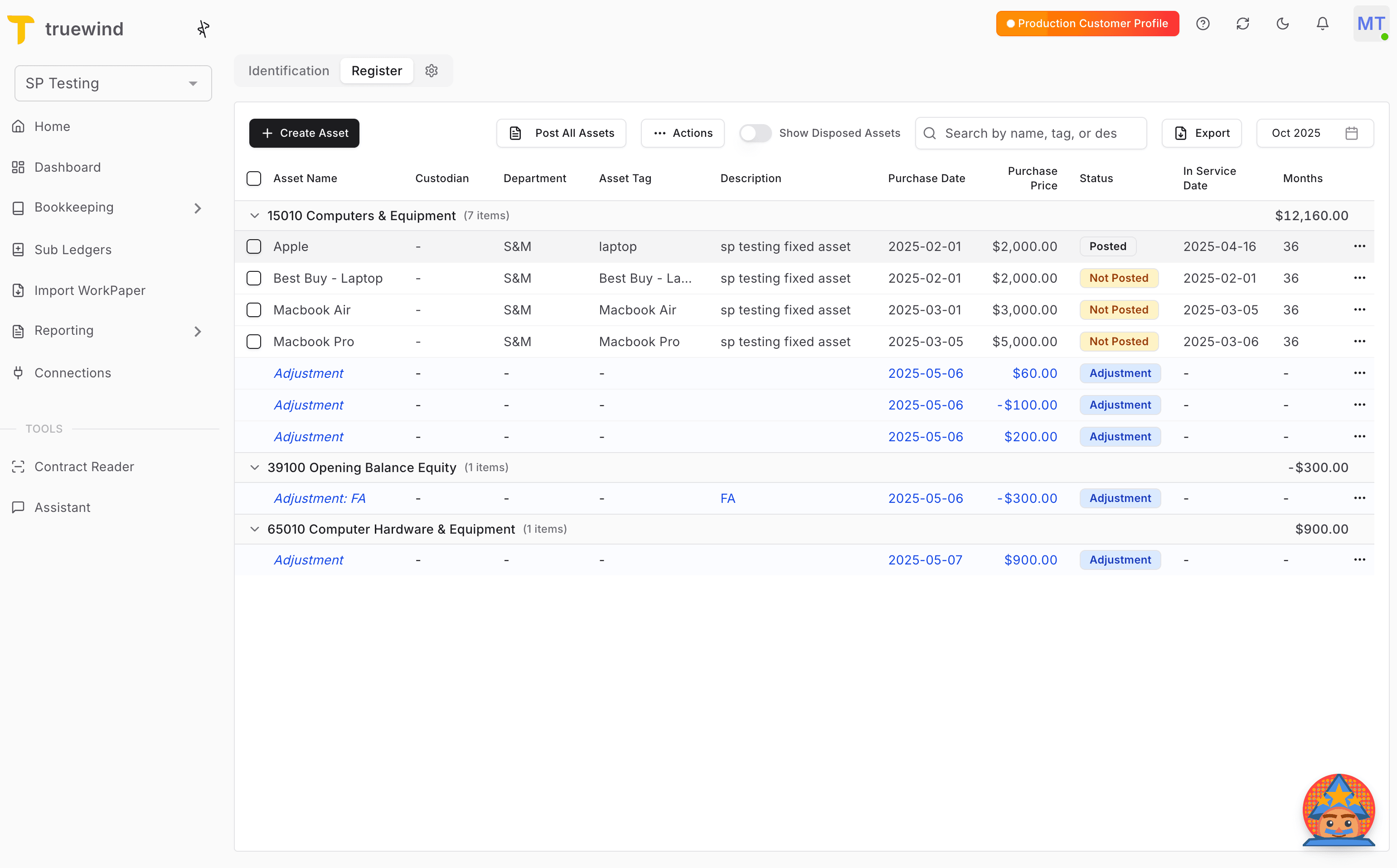
Task: Open the notifications bell
Action: pos(1322,24)
